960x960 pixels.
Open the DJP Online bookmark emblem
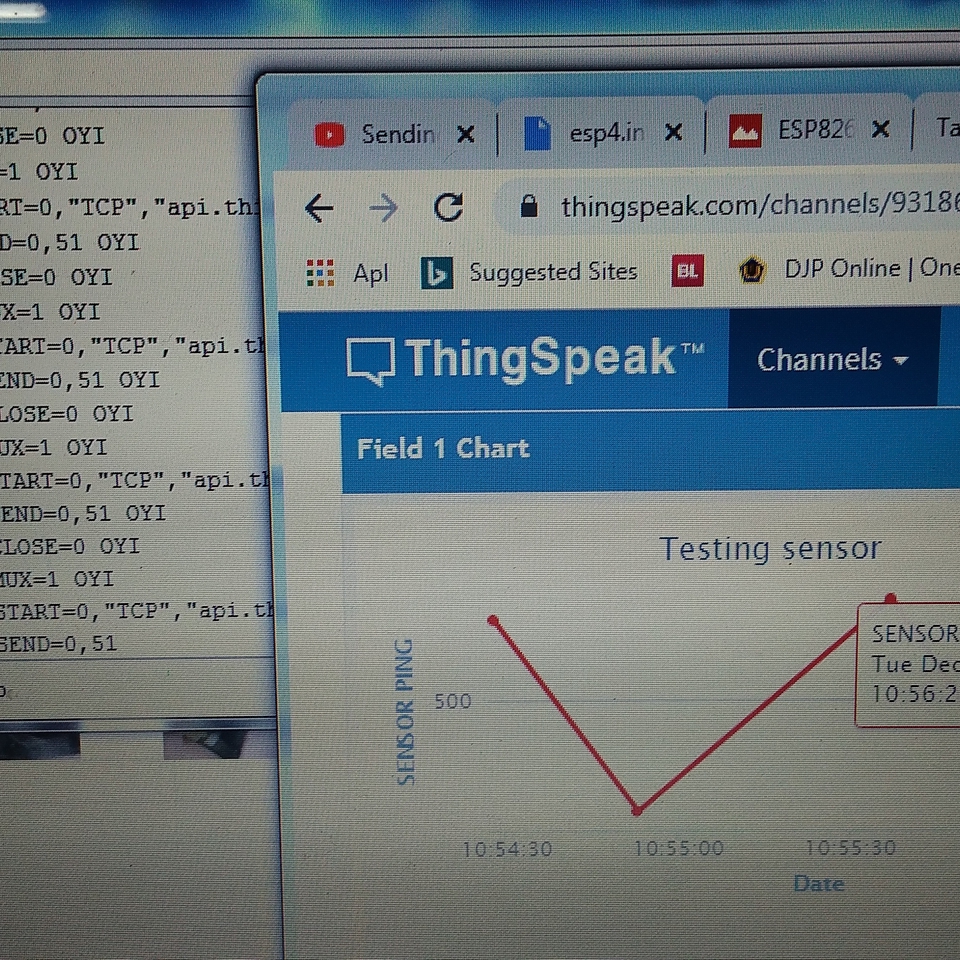[x=752, y=269]
